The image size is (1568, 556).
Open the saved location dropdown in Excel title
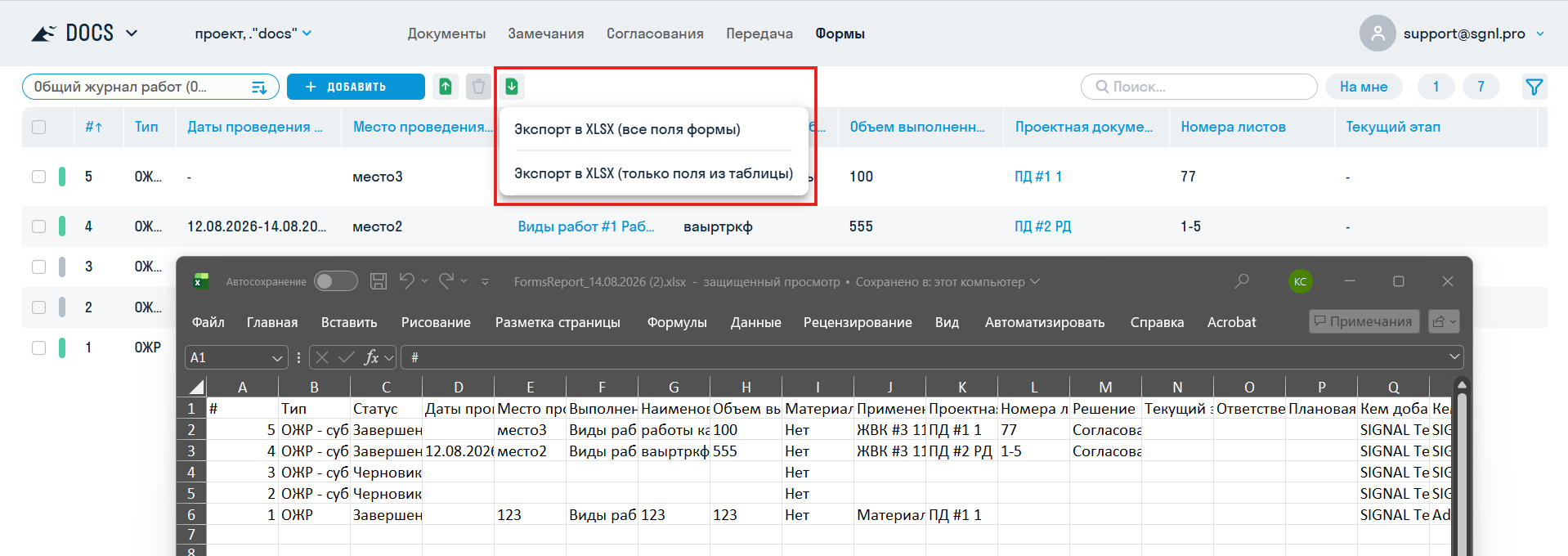pyautogui.click(x=1035, y=281)
